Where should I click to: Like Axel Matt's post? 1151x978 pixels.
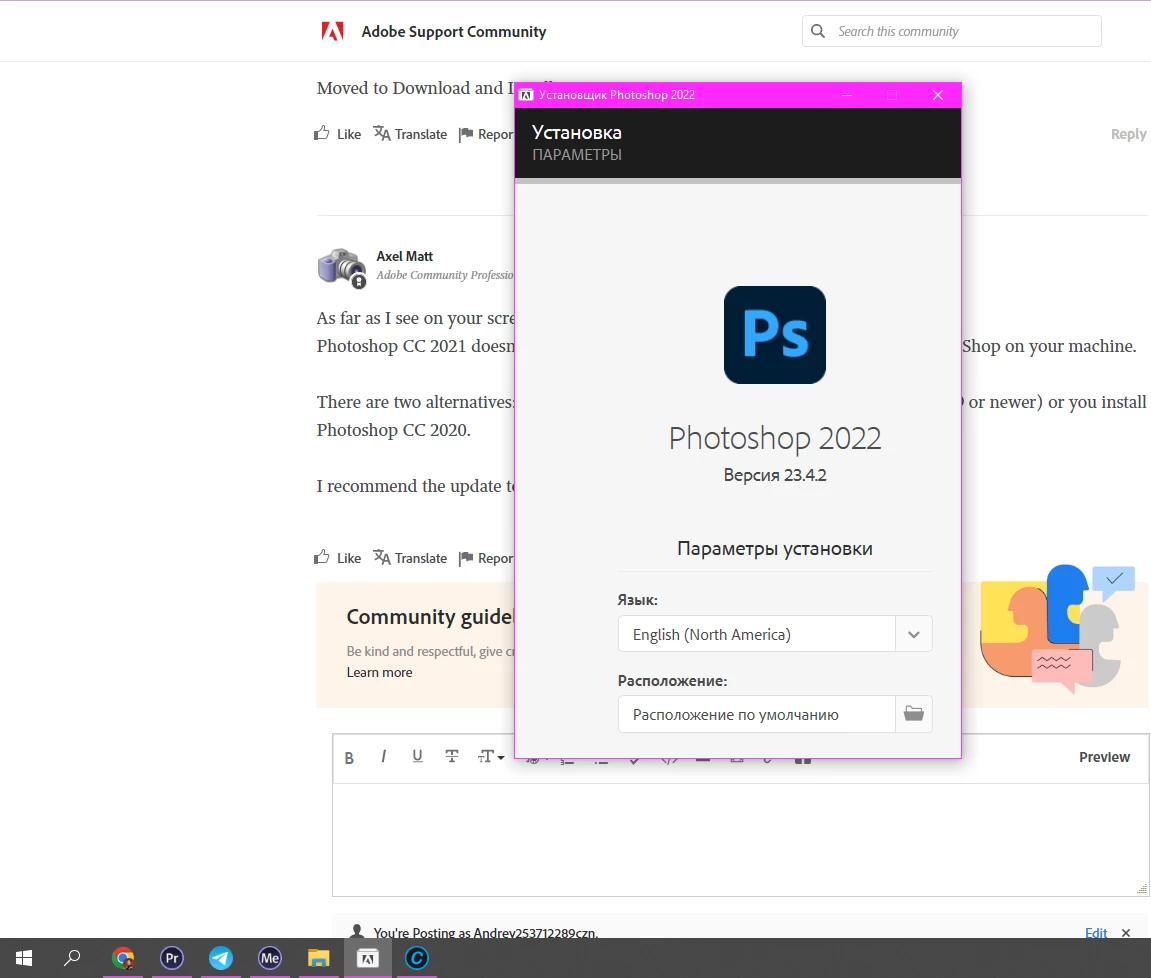click(338, 557)
